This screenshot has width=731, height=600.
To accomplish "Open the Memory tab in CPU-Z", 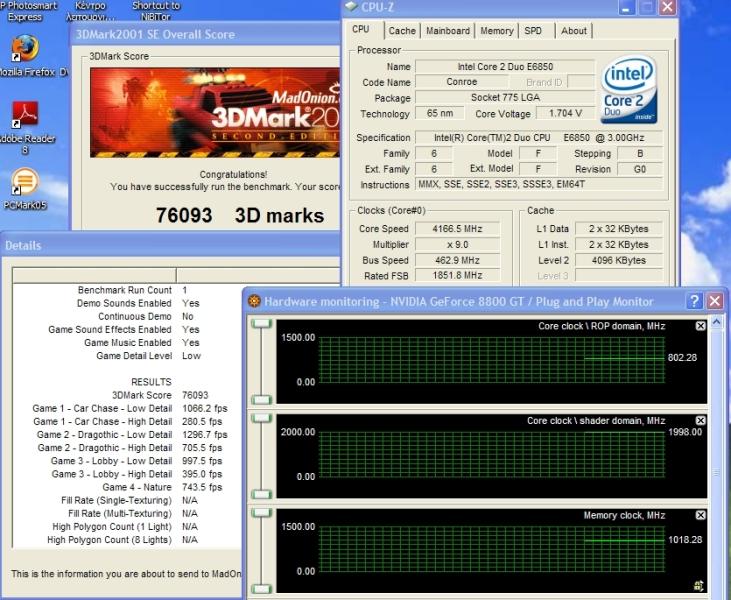I will pos(497,31).
